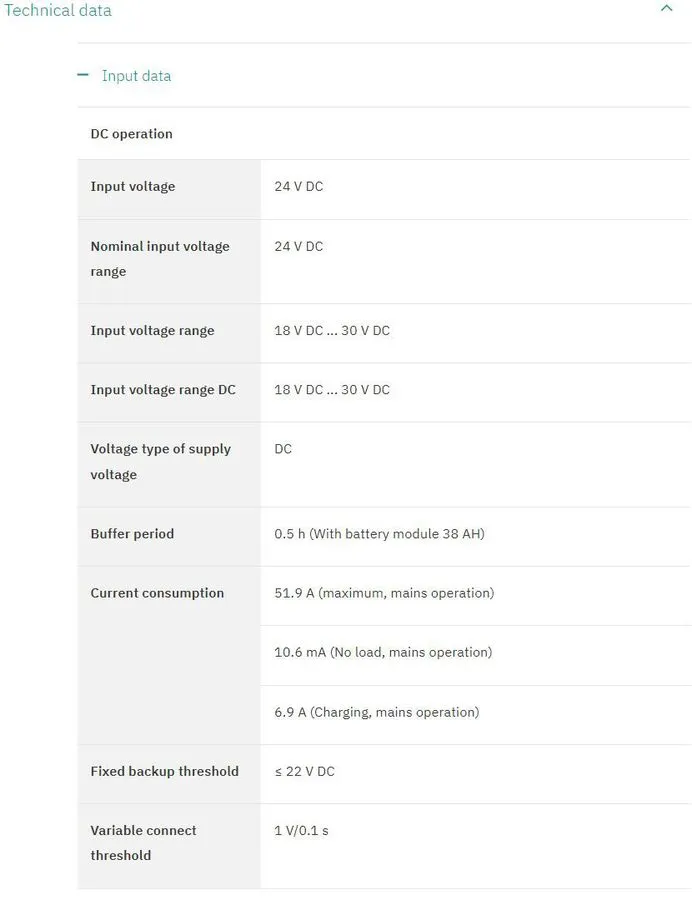Select the Nominal input voltage range label
The width and height of the screenshot is (692, 900).
[160, 259]
